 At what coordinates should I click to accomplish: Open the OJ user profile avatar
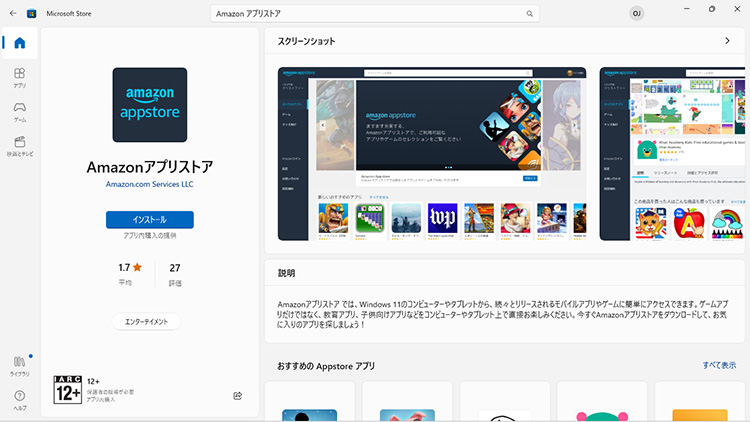637,13
